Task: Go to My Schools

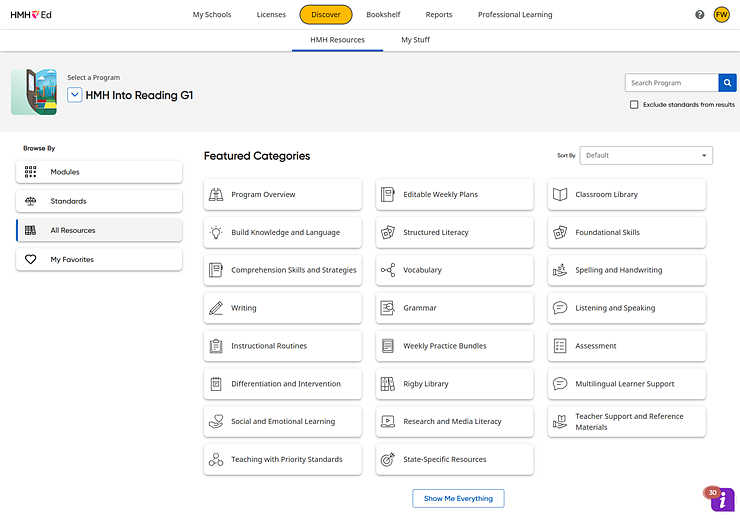Action: [x=212, y=15]
